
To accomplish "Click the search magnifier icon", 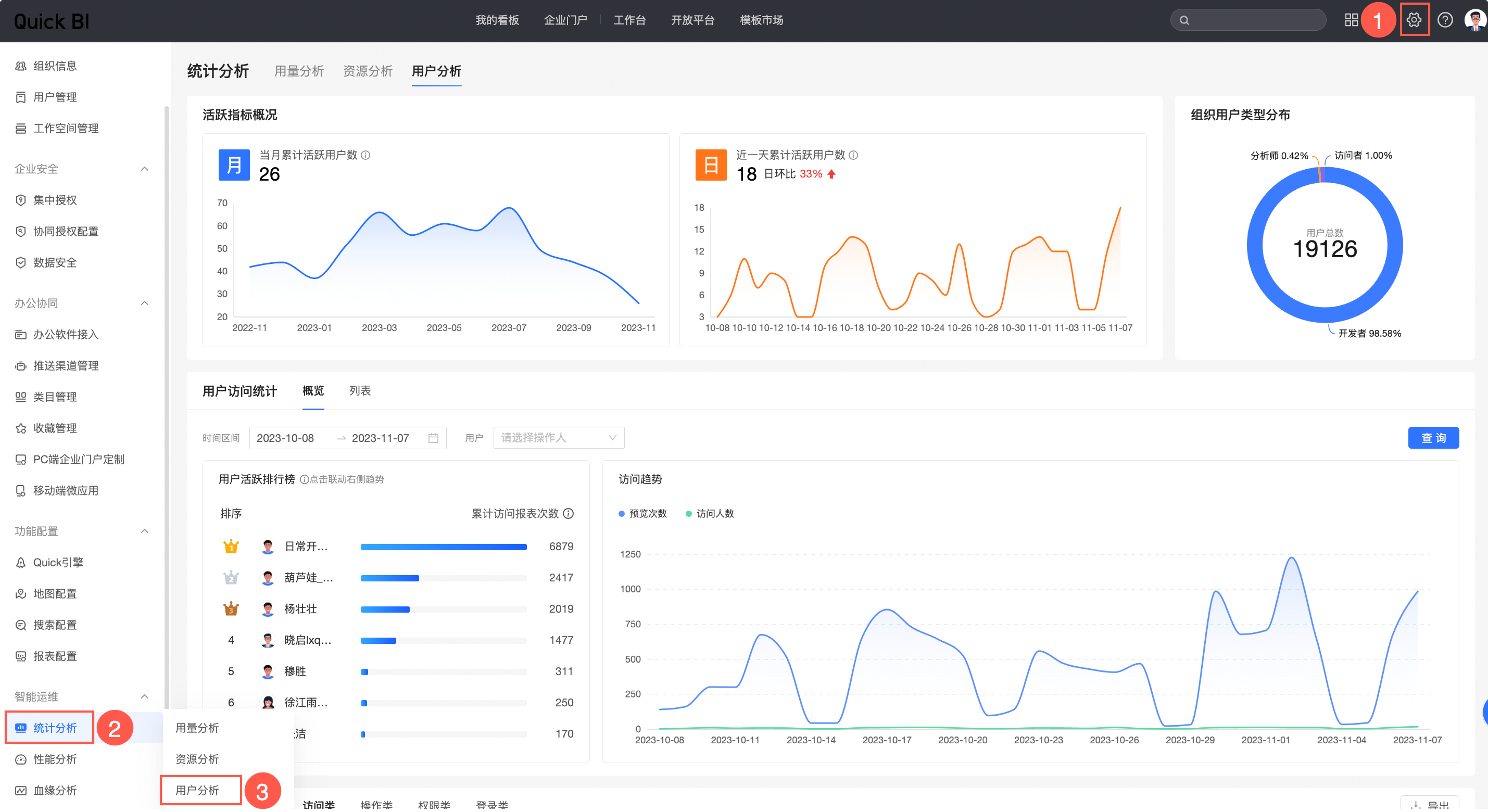I will point(1184,20).
